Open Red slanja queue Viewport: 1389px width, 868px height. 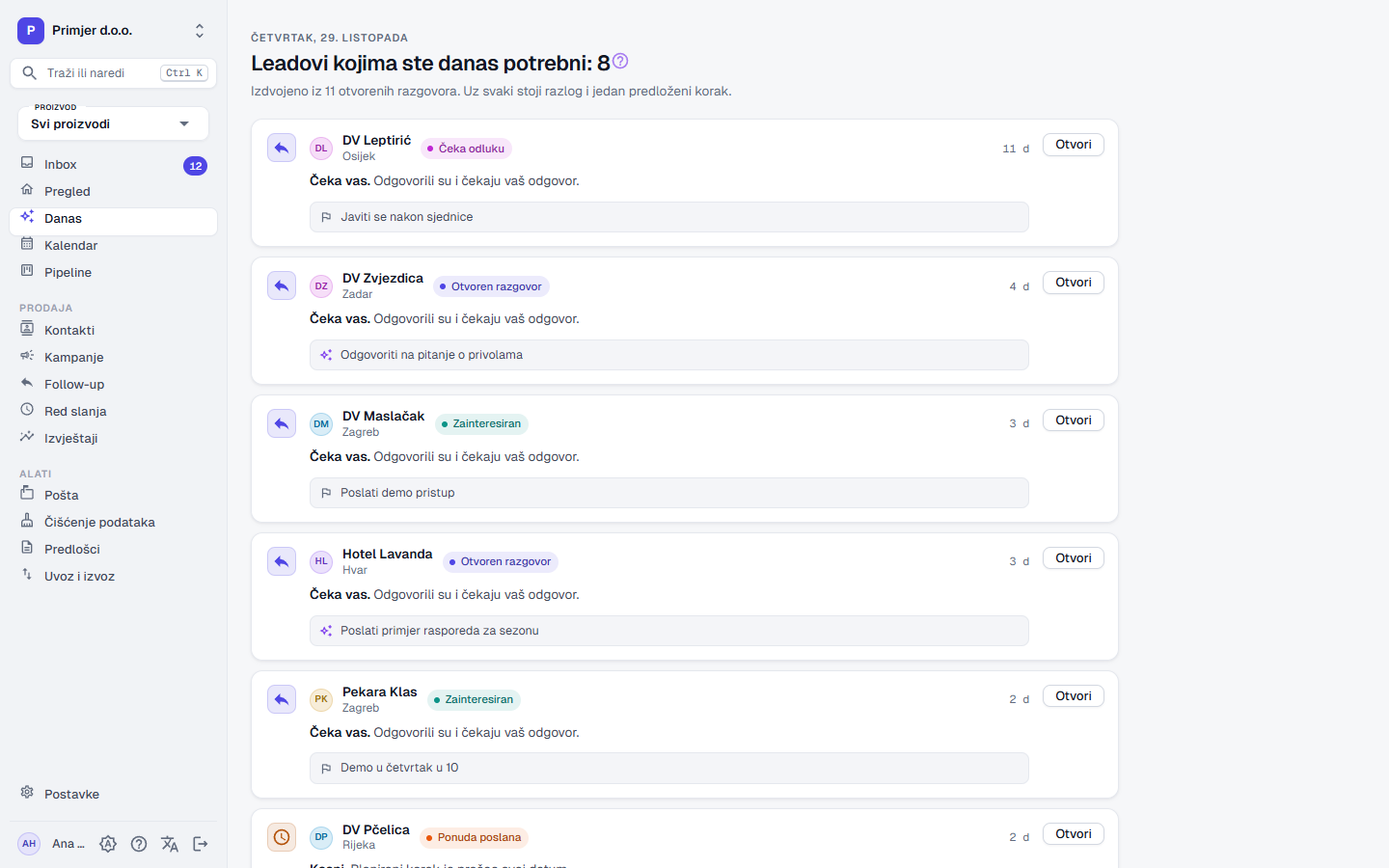point(114,412)
